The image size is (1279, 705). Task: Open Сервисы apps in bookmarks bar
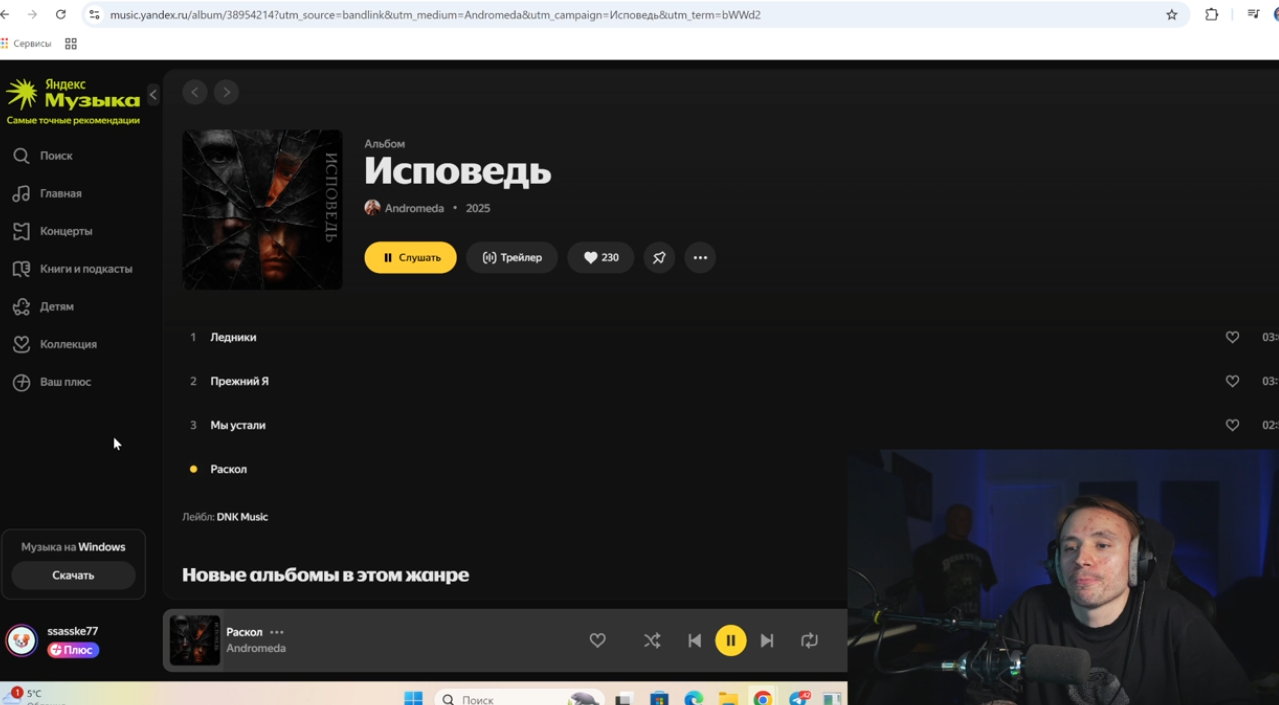[x=27, y=44]
